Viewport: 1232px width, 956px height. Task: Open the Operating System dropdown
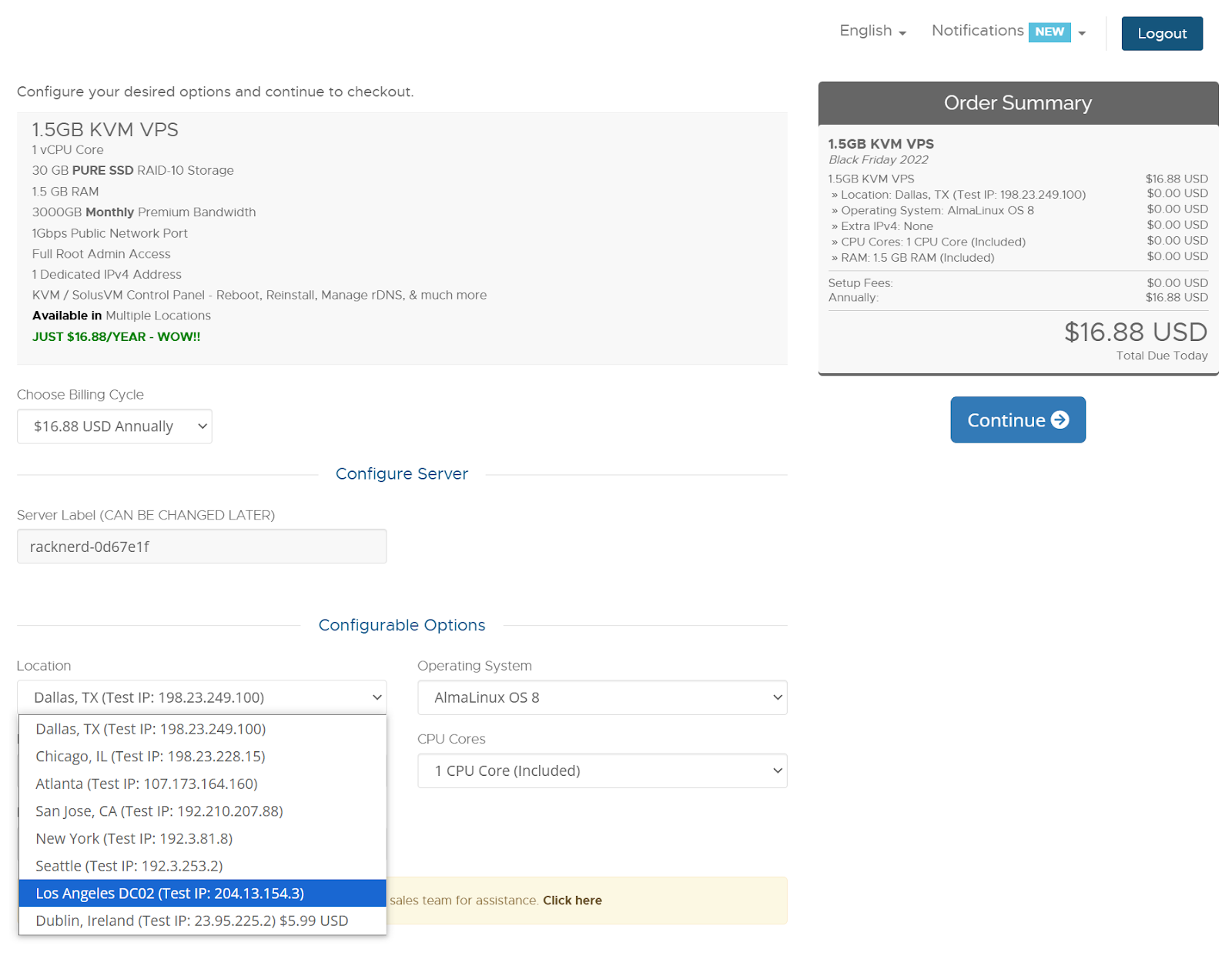pos(602,697)
